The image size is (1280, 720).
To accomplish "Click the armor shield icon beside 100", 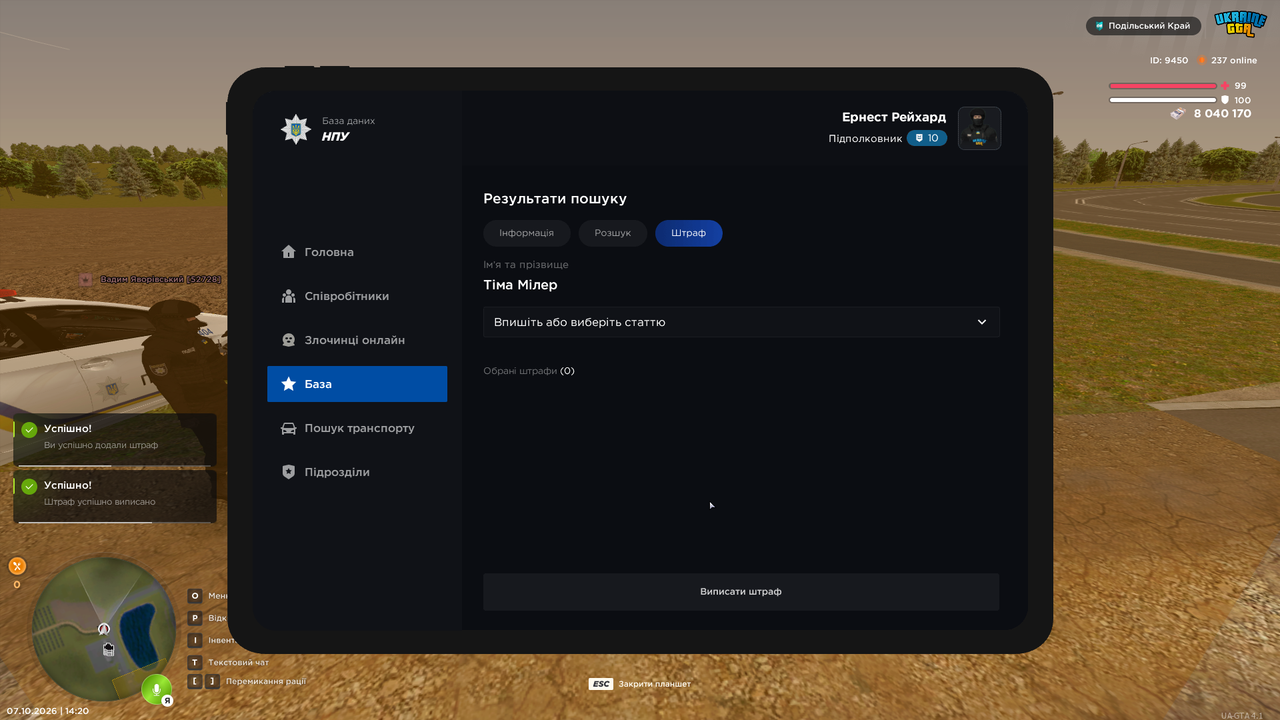I will (x=1225, y=100).
